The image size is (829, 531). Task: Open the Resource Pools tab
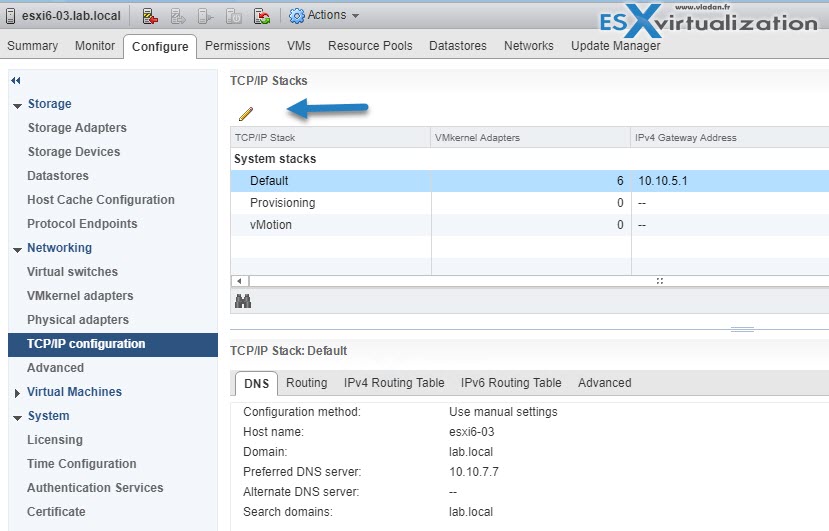pos(370,46)
